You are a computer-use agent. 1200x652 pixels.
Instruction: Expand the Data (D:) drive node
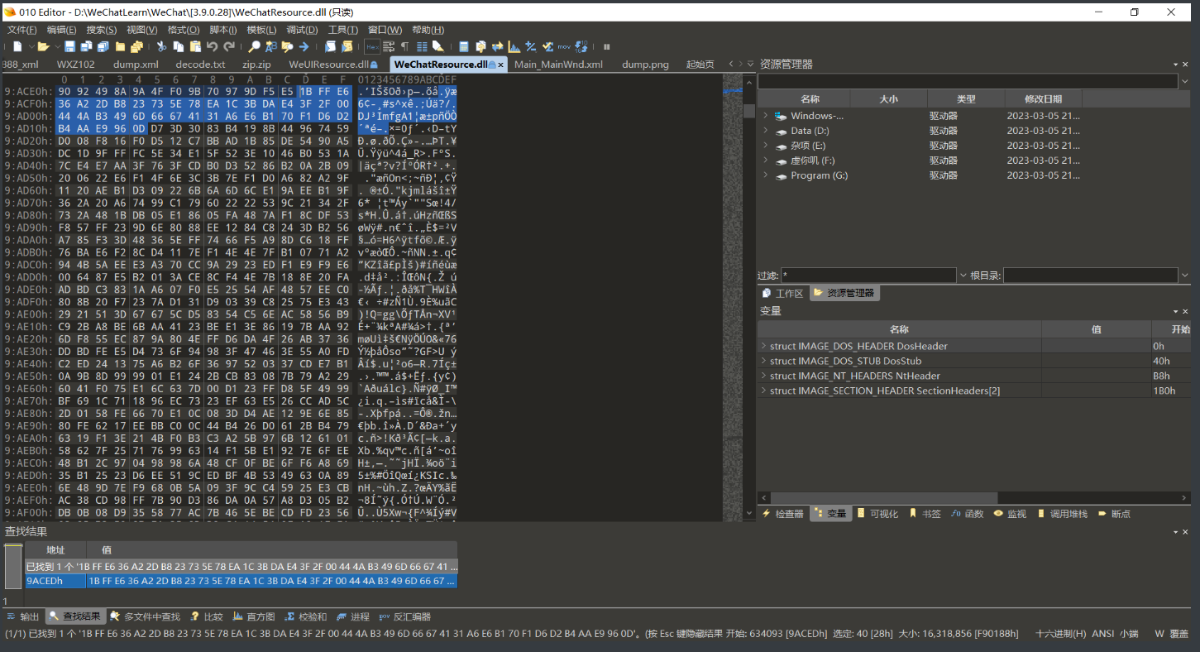pos(765,130)
